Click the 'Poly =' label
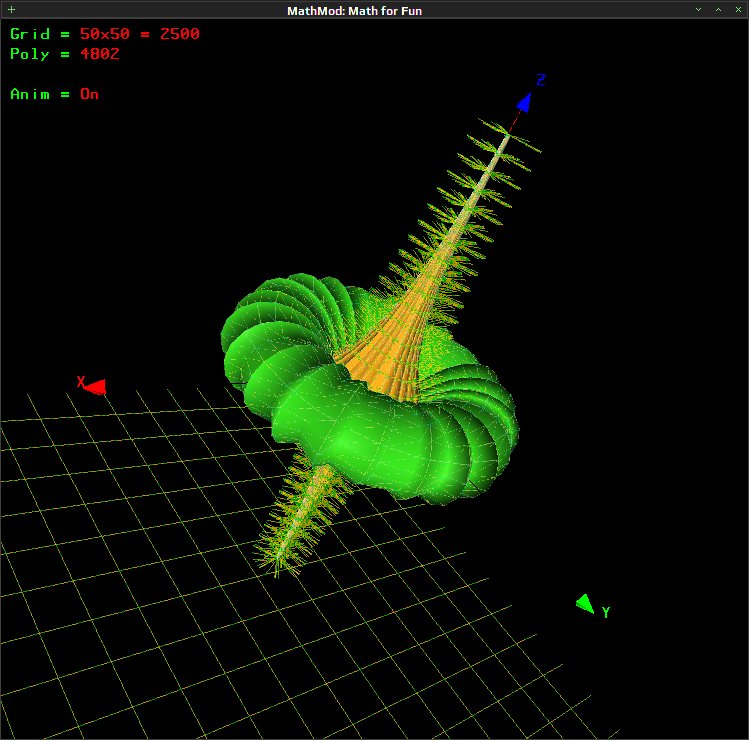Viewport: 749px width, 740px height. (x=40, y=54)
